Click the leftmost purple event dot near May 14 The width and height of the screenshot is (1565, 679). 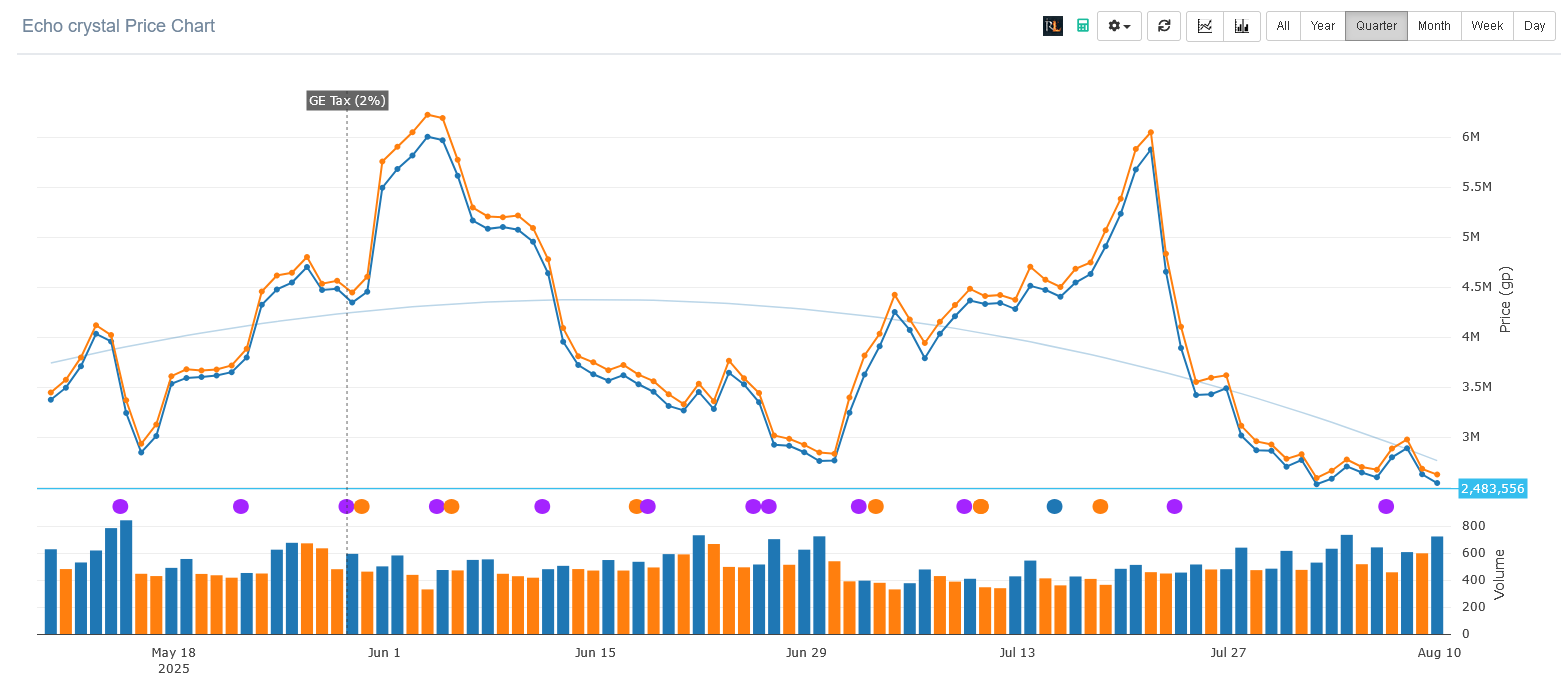(x=120, y=506)
